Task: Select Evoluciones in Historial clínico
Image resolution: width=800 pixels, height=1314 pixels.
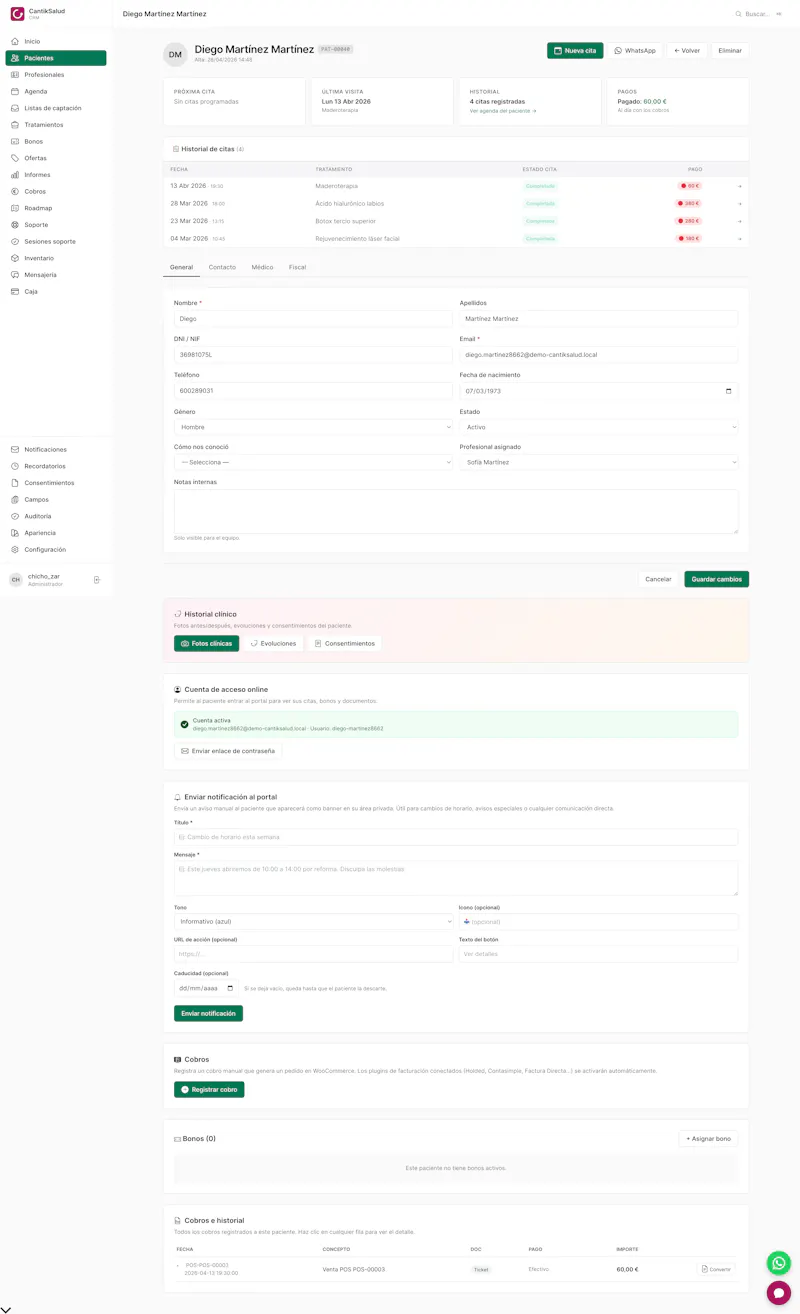Action: point(273,643)
